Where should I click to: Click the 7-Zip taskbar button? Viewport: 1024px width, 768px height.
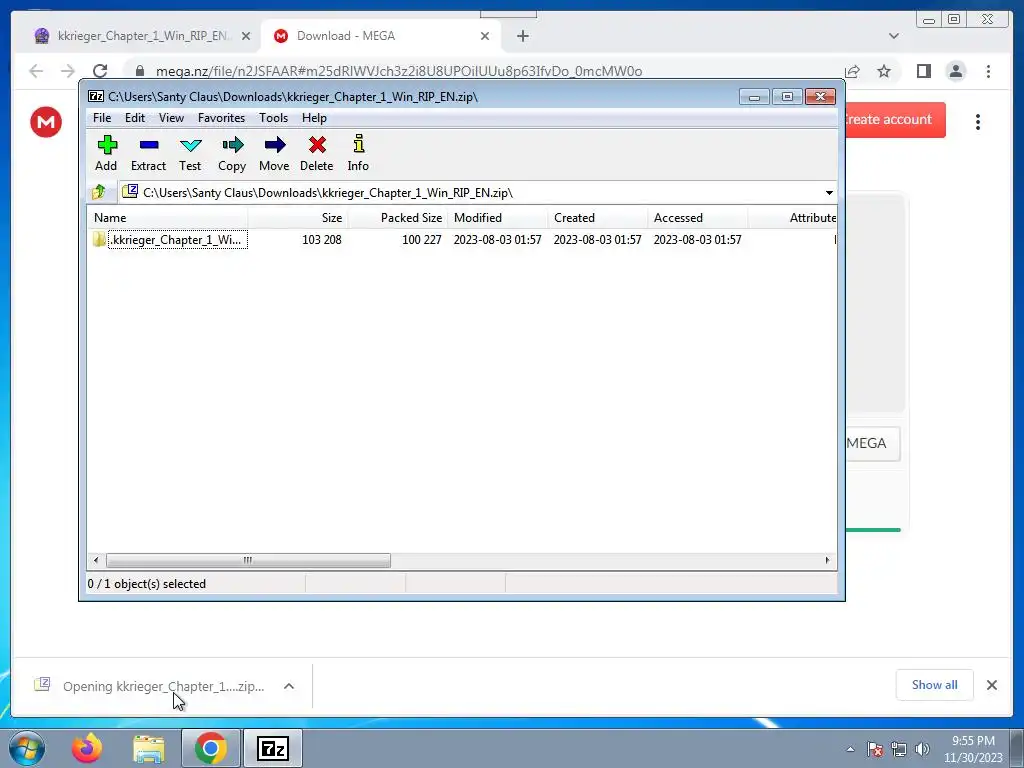pos(273,748)
